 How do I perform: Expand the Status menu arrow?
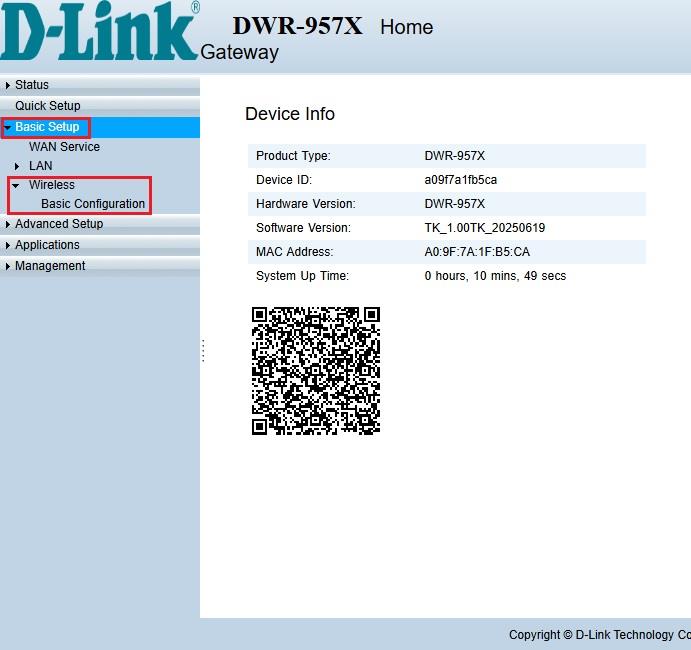pyautogui.click(x=7, y=85)
